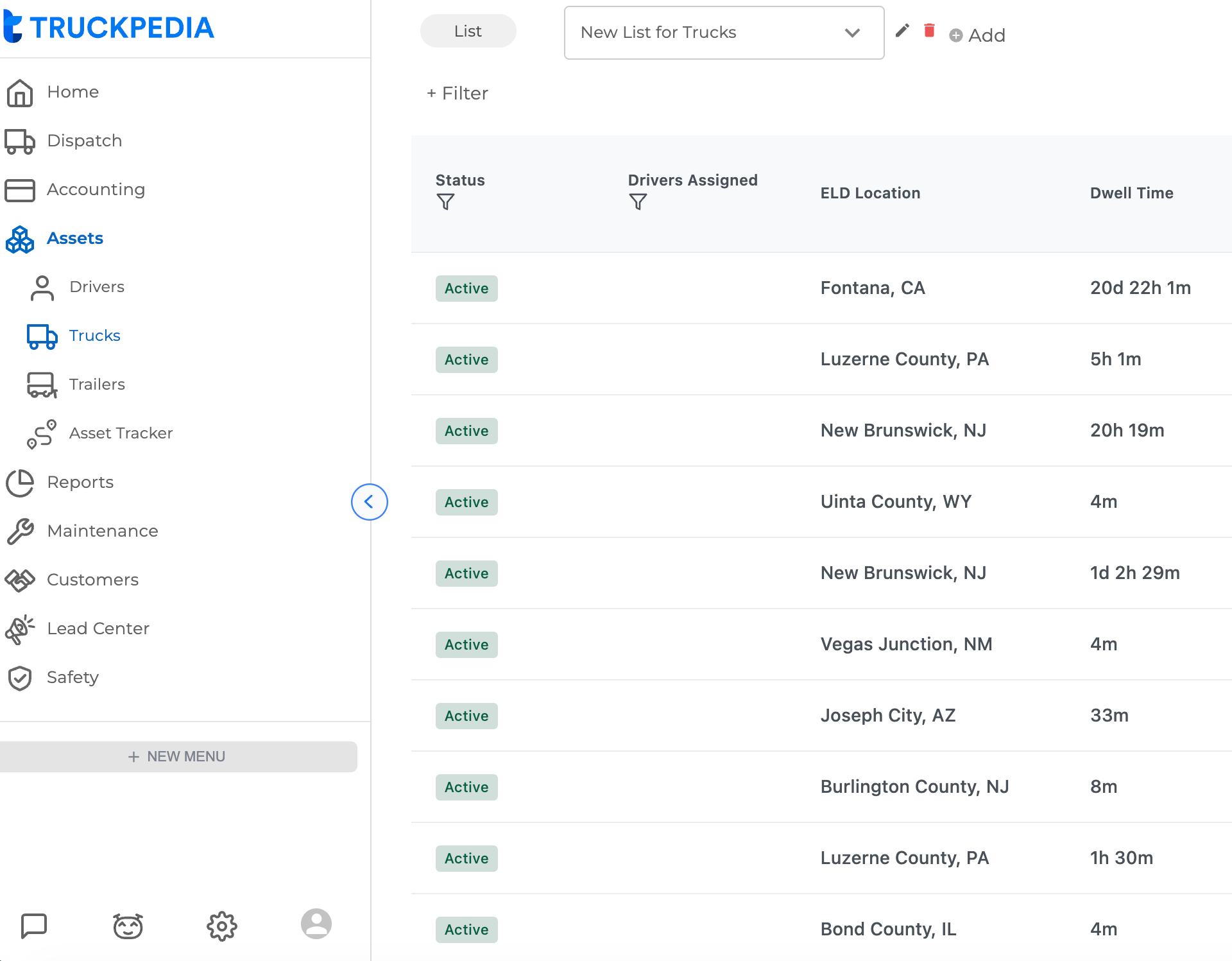
Task: Collapse the sidebar with arrow button
Action: 369,502
